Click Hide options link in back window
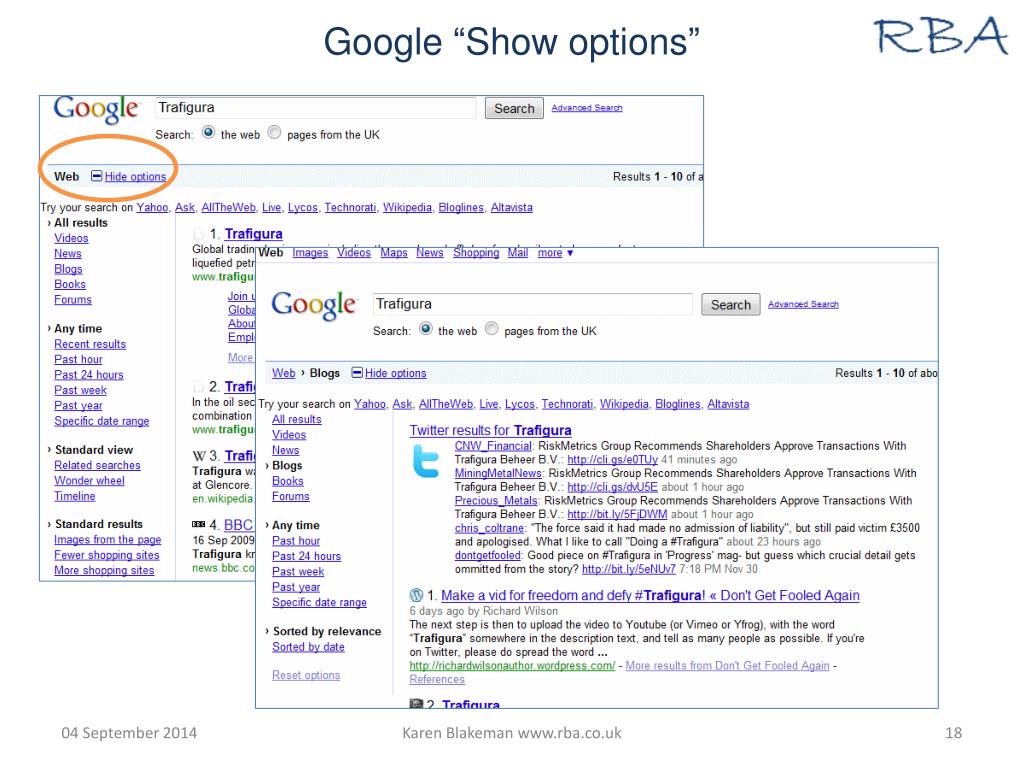The image size is (1024, 768). click(x=135, y=176)
